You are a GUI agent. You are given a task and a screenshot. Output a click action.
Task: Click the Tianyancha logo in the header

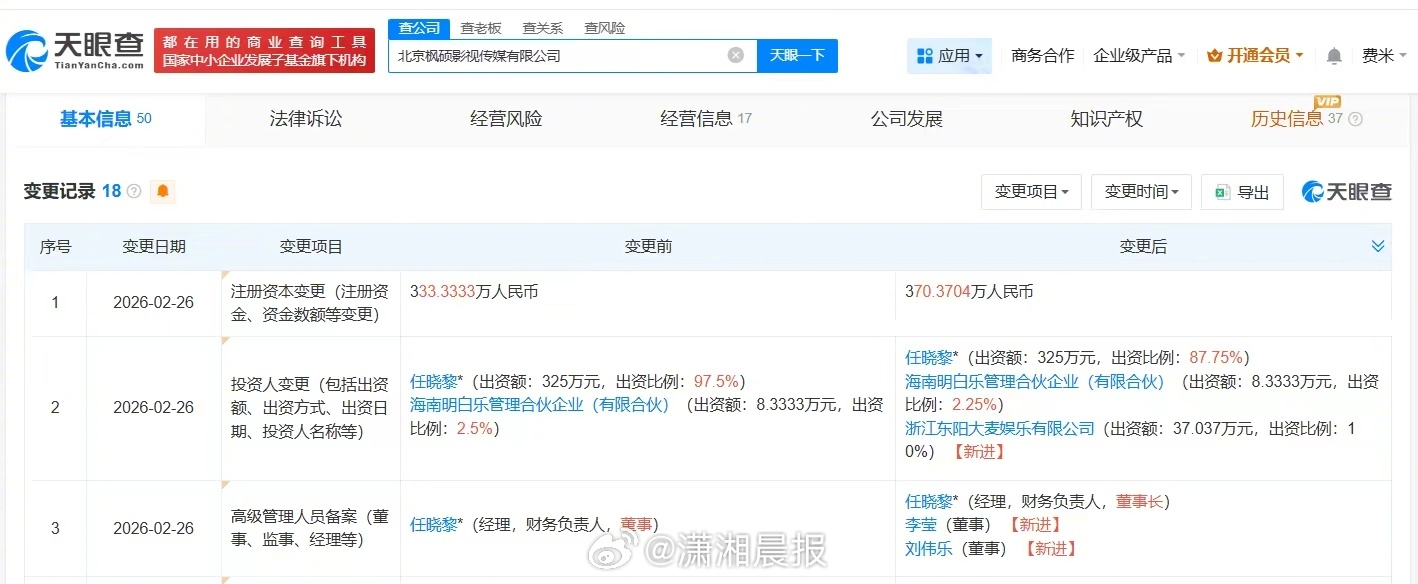point(74,49)
